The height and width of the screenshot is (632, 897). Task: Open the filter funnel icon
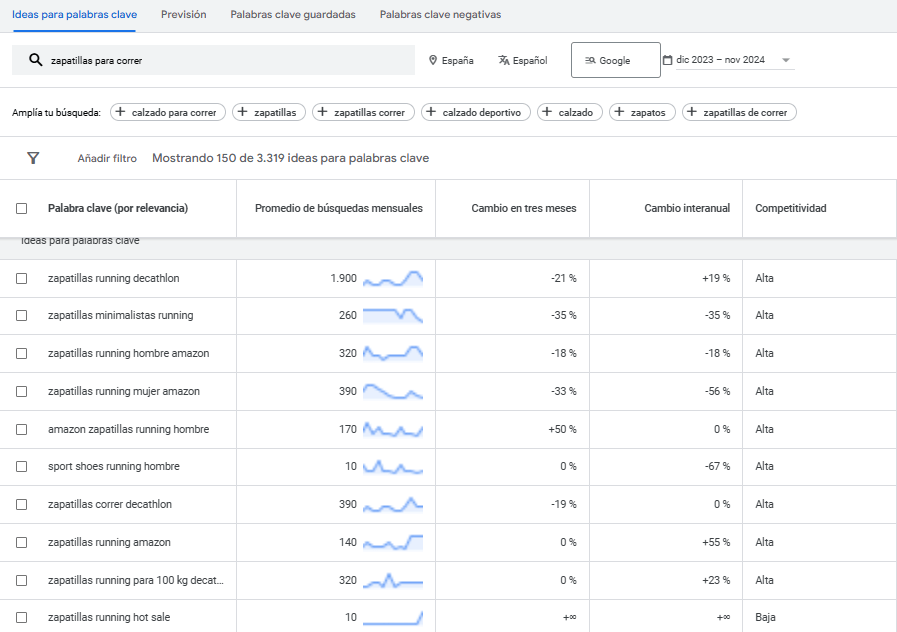point(34,158)
